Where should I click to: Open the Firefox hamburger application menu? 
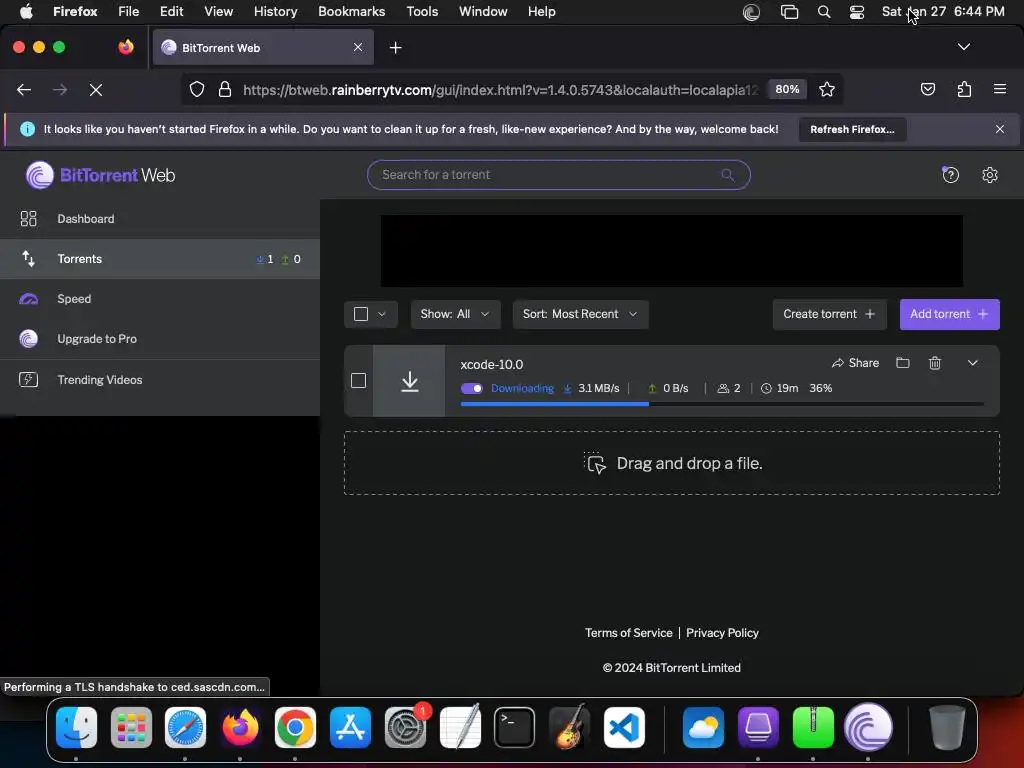pyautogui.click(x=999, y=89)
